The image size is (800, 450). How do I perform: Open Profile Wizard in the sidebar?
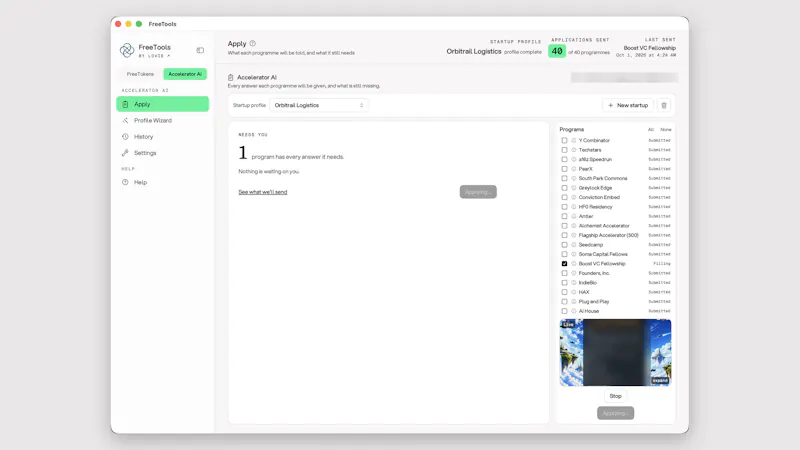[x=162, y=120]
